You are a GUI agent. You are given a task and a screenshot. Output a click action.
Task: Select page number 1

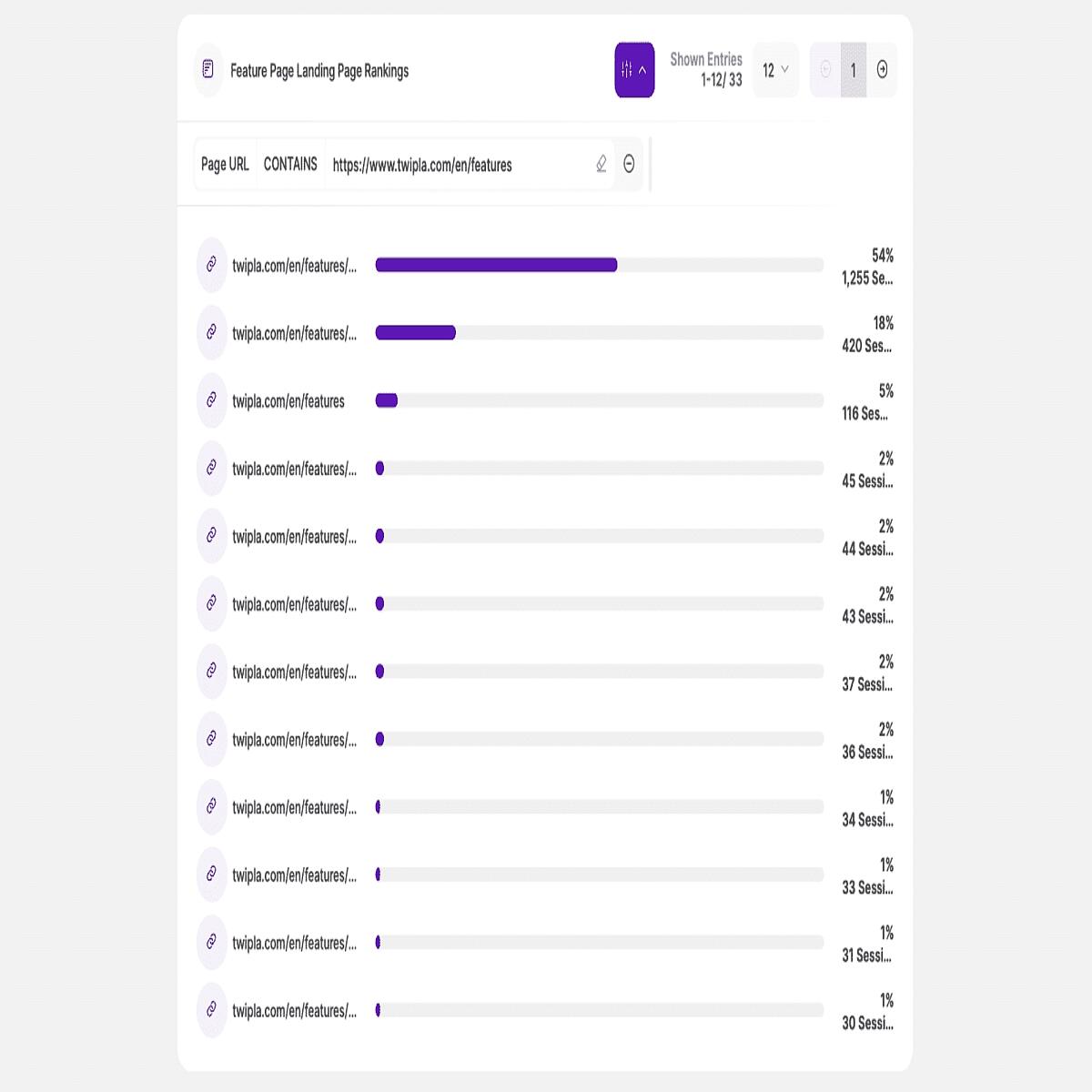pyautogui.click(x=854, y=70)
